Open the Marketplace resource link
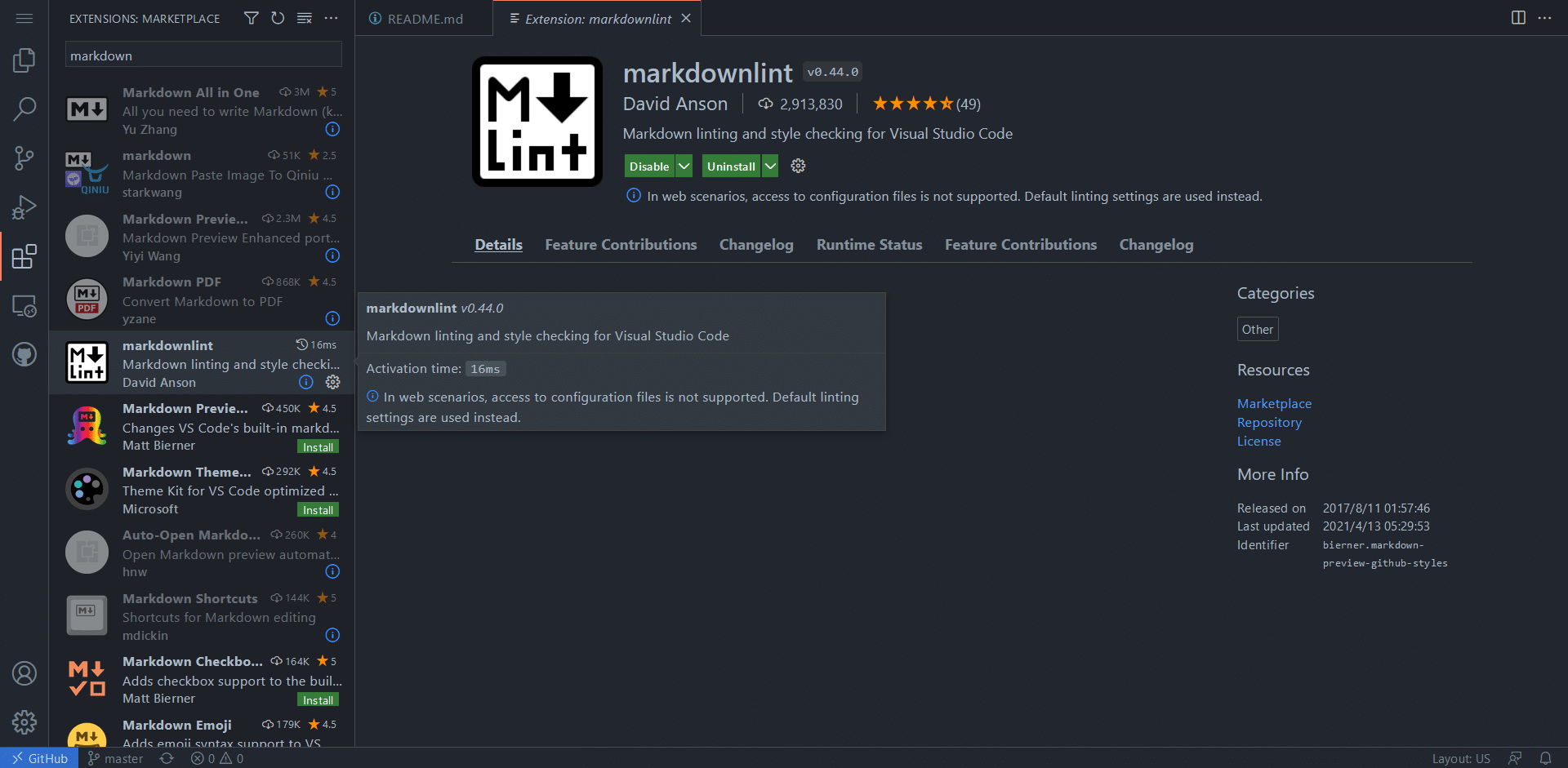 tap(1274, 403)
